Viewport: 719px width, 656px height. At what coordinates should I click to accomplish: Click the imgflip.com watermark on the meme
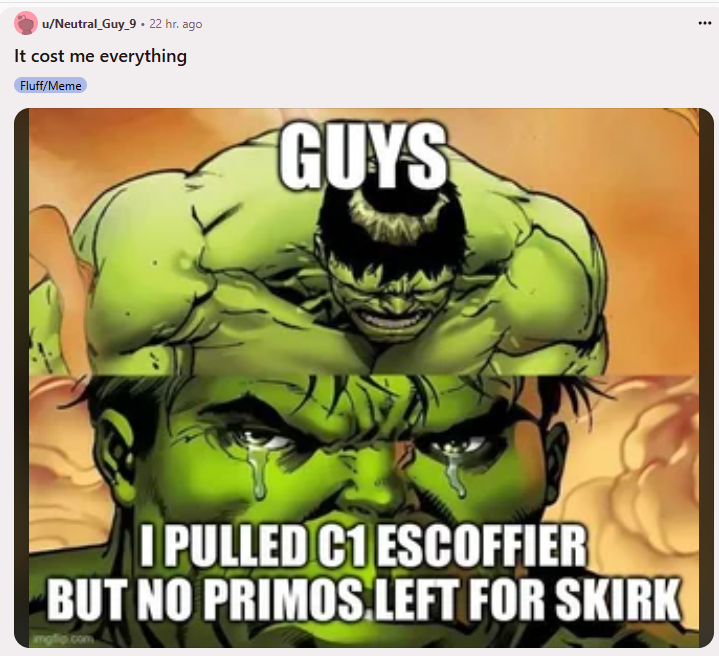64,639
